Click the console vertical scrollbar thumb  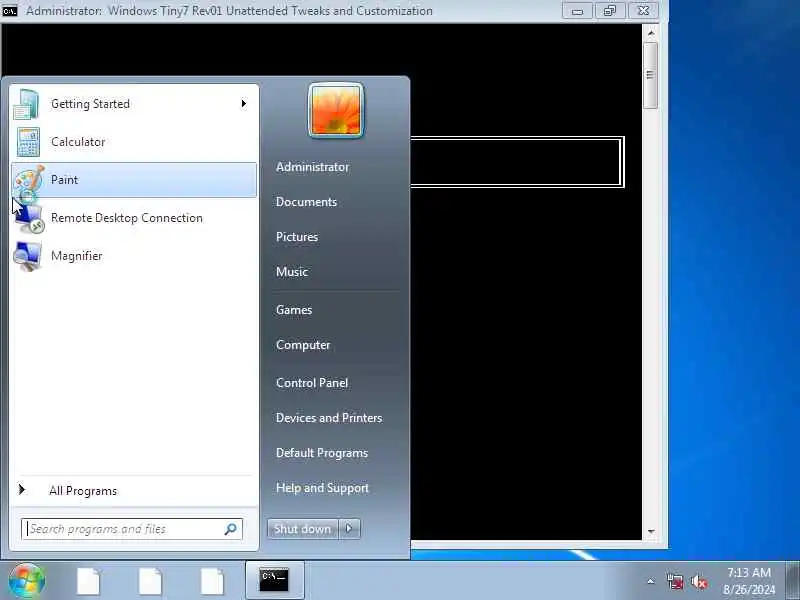click(651, 75)
